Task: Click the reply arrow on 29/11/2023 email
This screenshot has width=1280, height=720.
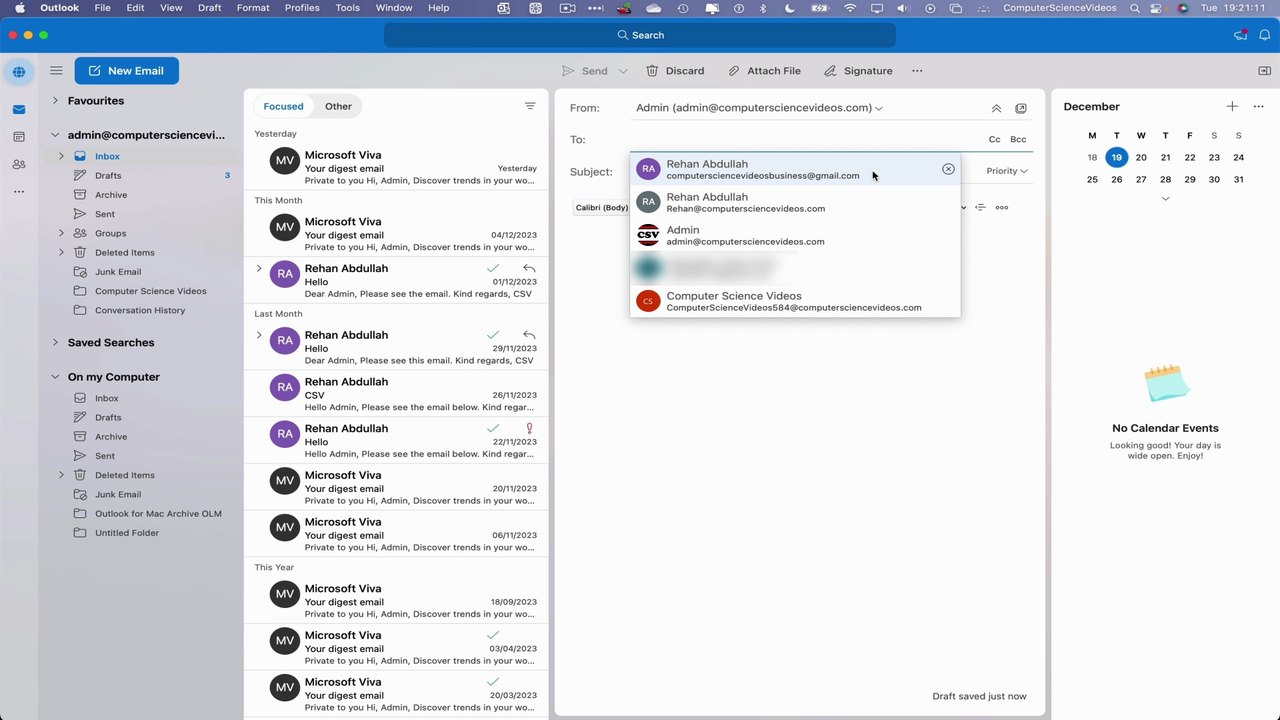Action: (x=529, y=335)
